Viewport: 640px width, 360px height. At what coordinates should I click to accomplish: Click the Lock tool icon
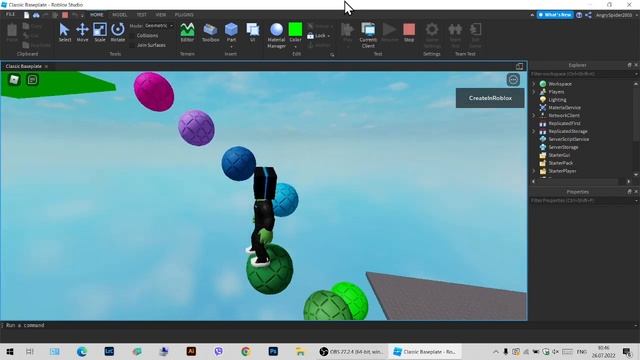point(311,36)
